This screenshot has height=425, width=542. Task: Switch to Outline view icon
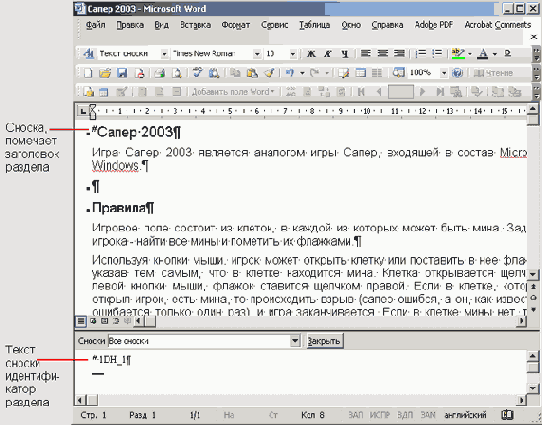click(x=116, y=321)
